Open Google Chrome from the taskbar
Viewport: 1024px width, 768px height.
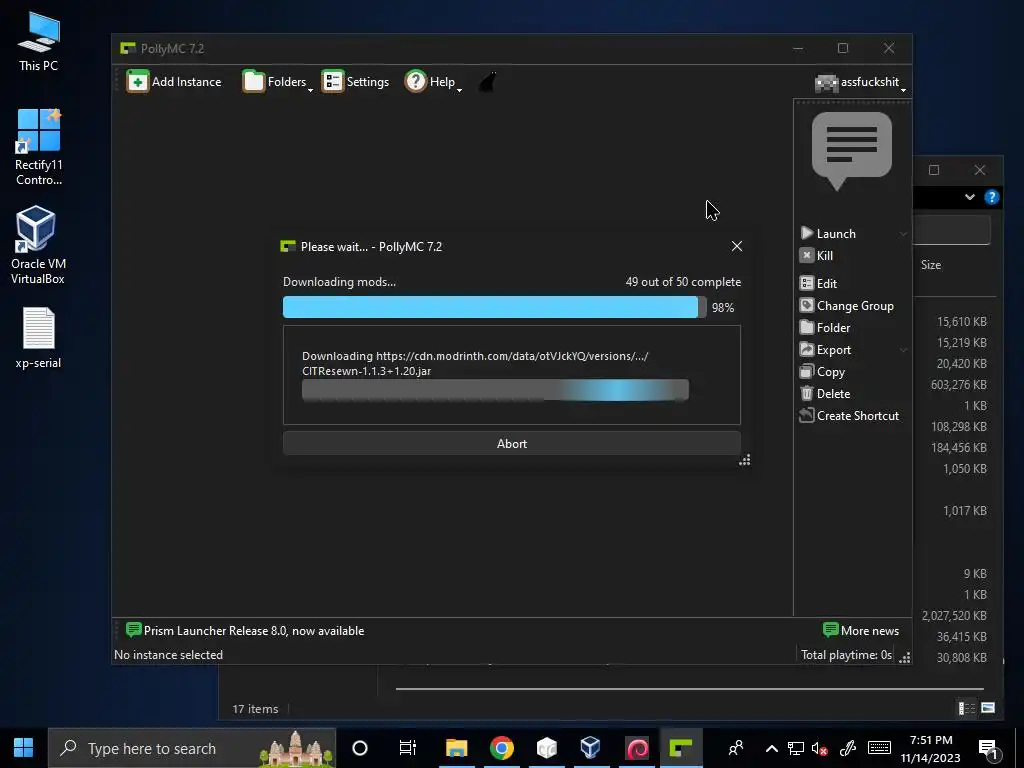tap(502, 748)
